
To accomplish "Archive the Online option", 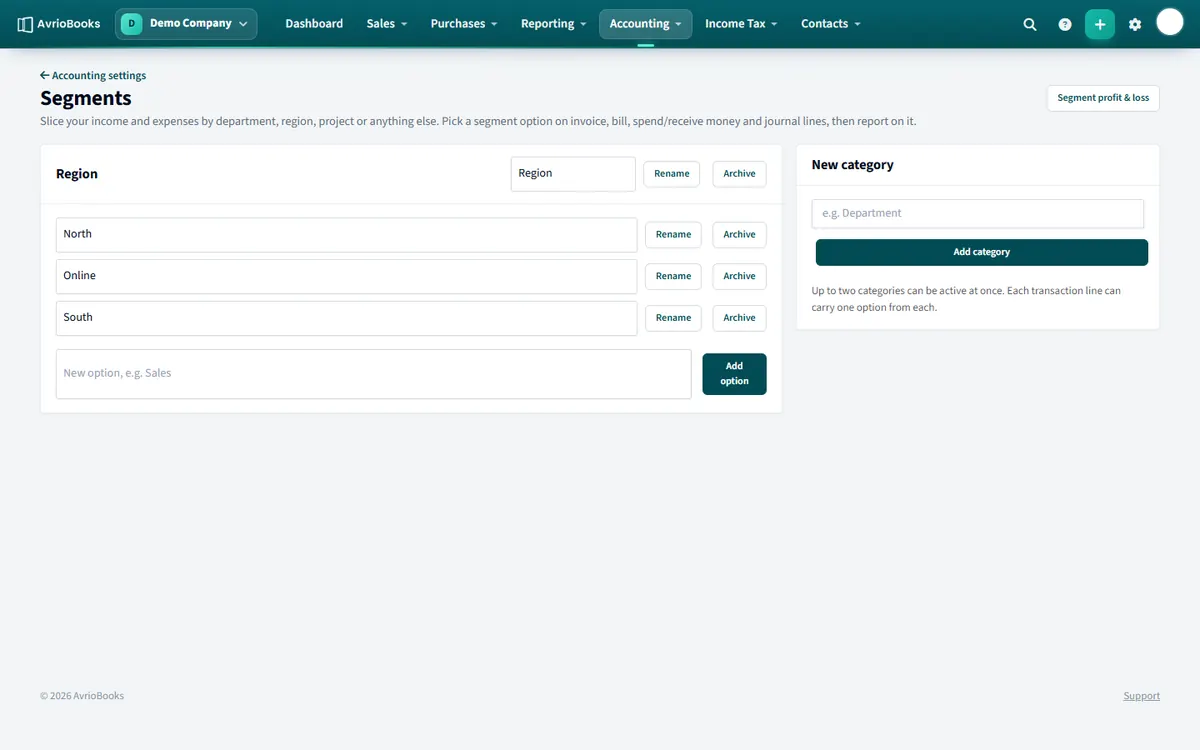I will [x=740, y=277].
